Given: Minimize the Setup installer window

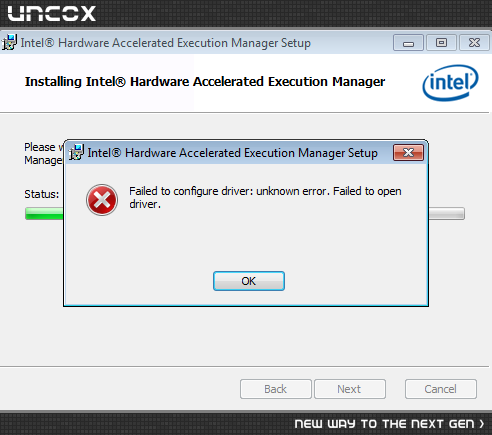Looking at the screenshot, I should coord(408,43).
